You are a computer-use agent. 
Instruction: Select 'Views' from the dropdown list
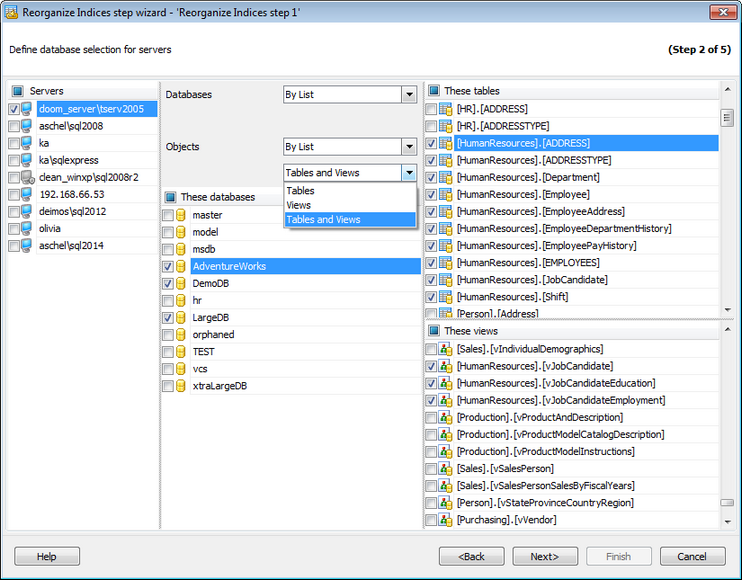tap(299, 205)
